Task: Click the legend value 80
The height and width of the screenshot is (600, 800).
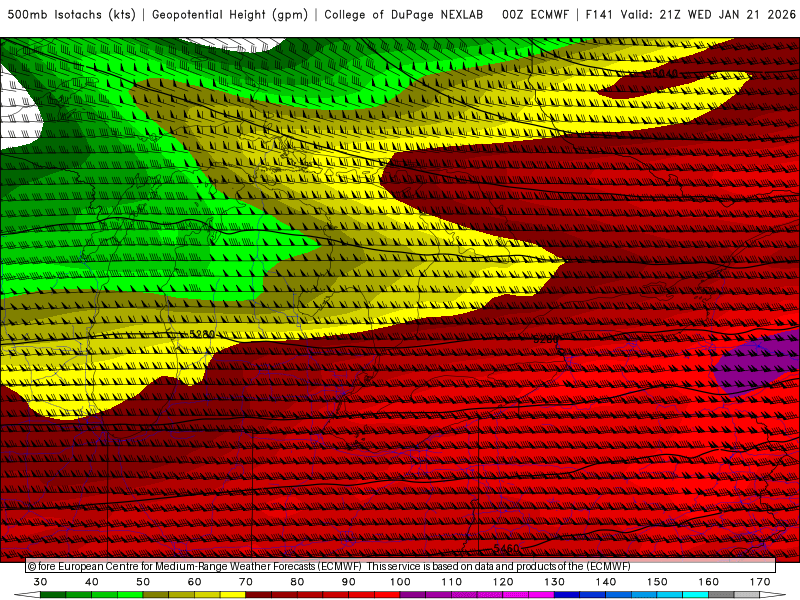Action: [297, 582]
